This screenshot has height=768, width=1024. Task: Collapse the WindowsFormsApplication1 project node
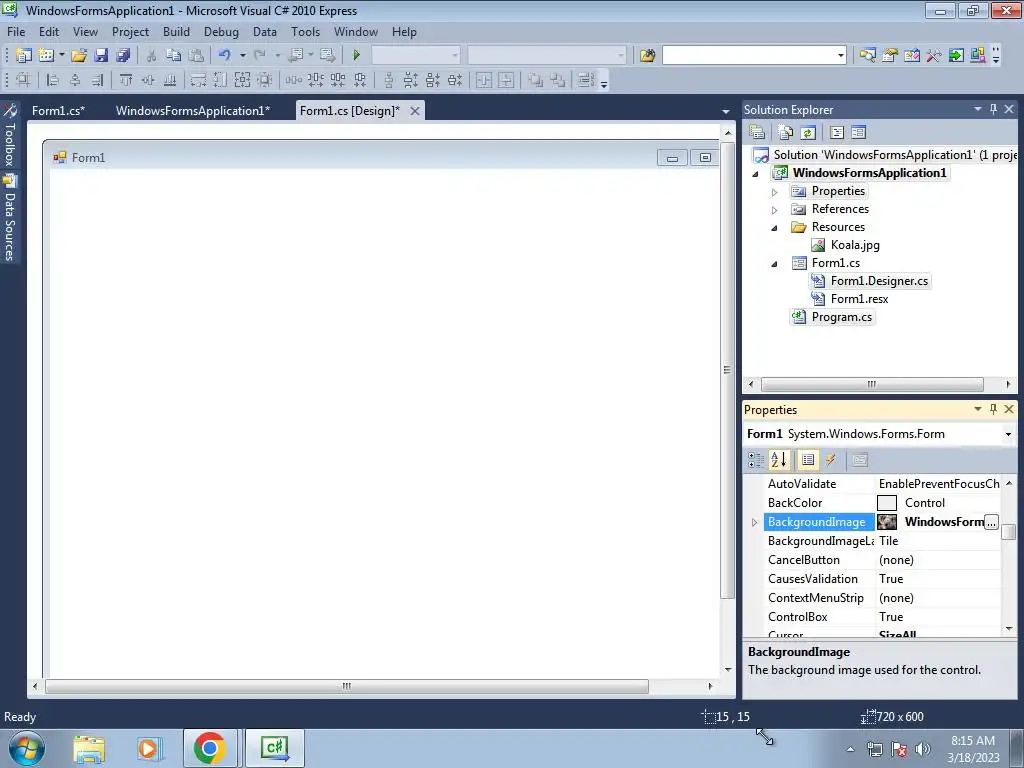[756, 174]
